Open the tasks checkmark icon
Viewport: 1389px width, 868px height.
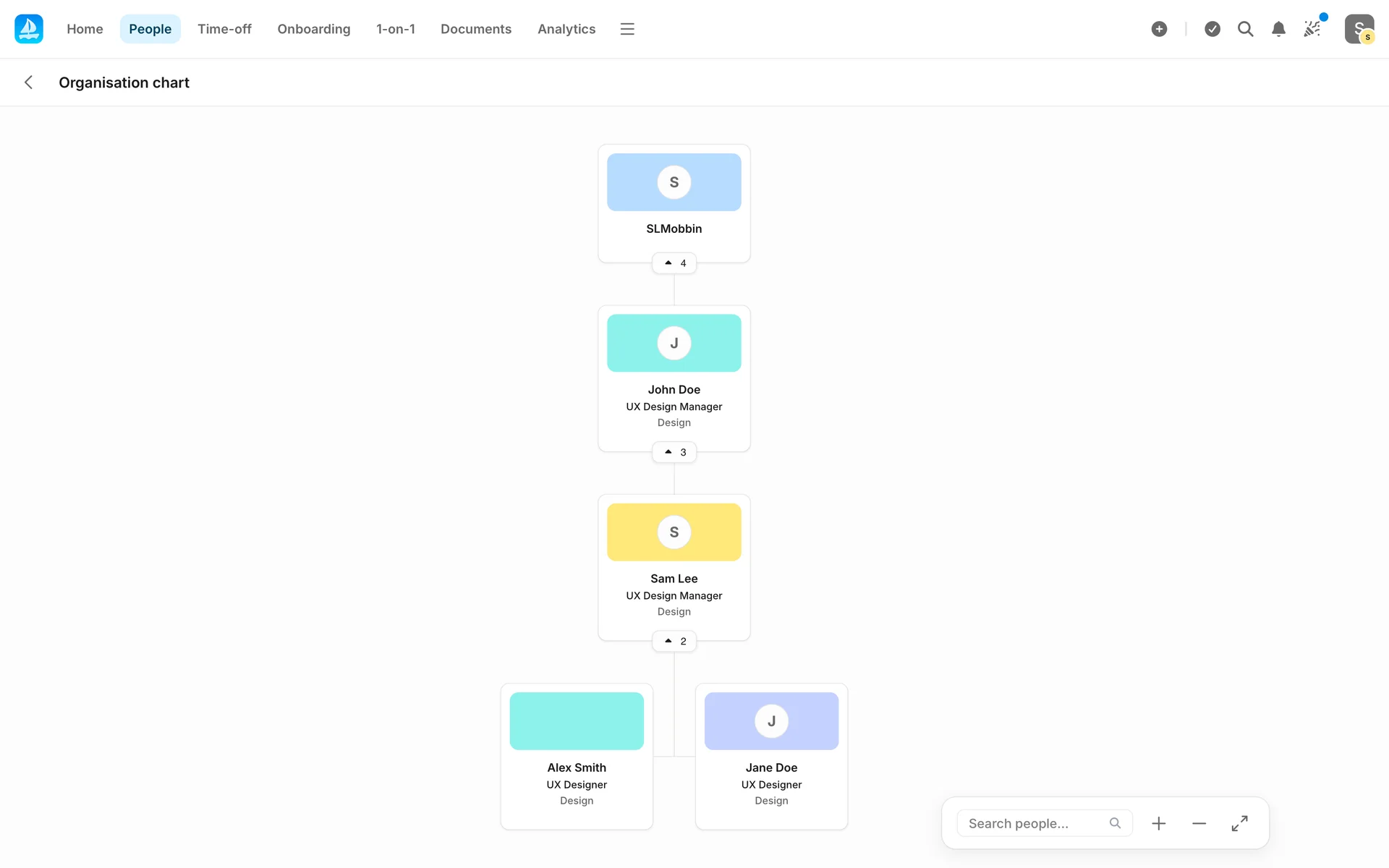[1212, 29]
